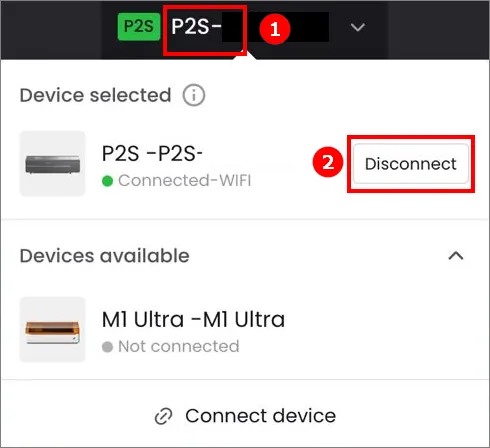
Task: Click the chain link icon beside Connect device
Action: click(x=163, y=416)
